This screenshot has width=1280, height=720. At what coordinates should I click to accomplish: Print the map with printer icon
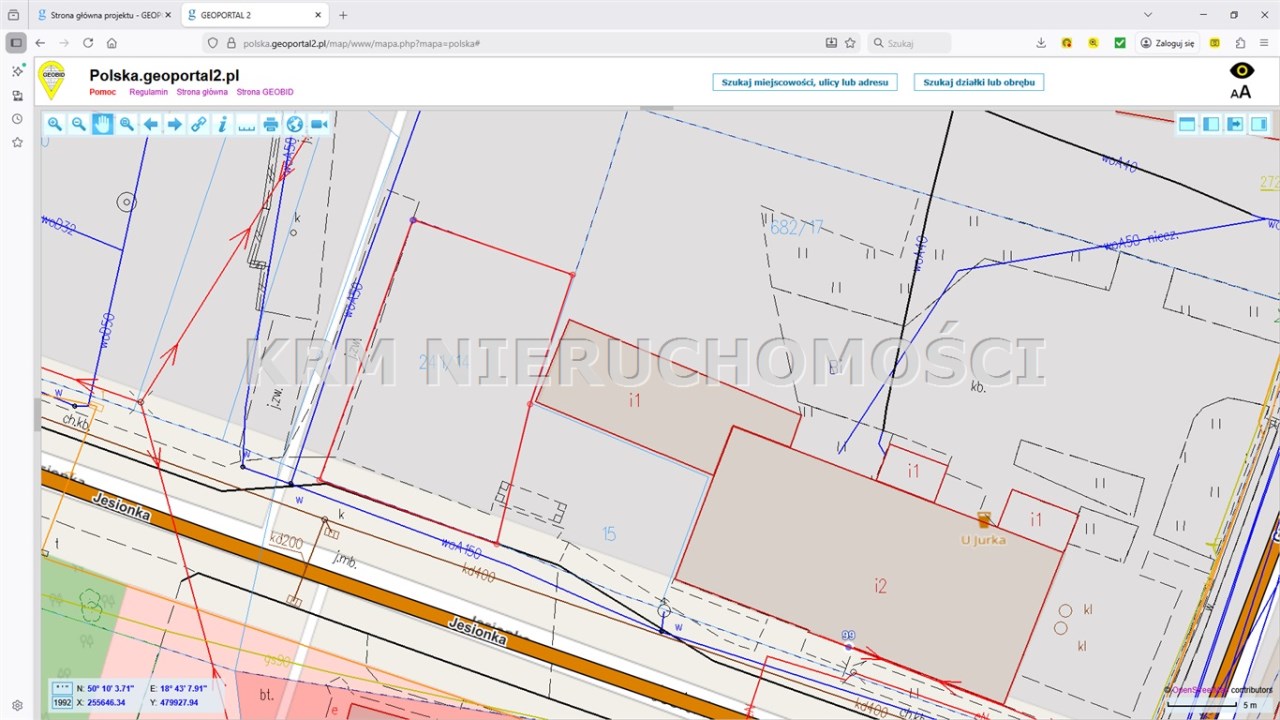[x=271, y=124]
